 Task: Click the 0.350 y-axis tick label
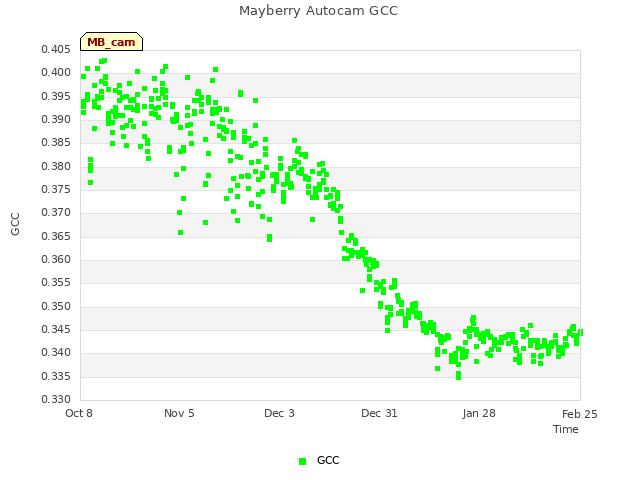click(56, 306)
